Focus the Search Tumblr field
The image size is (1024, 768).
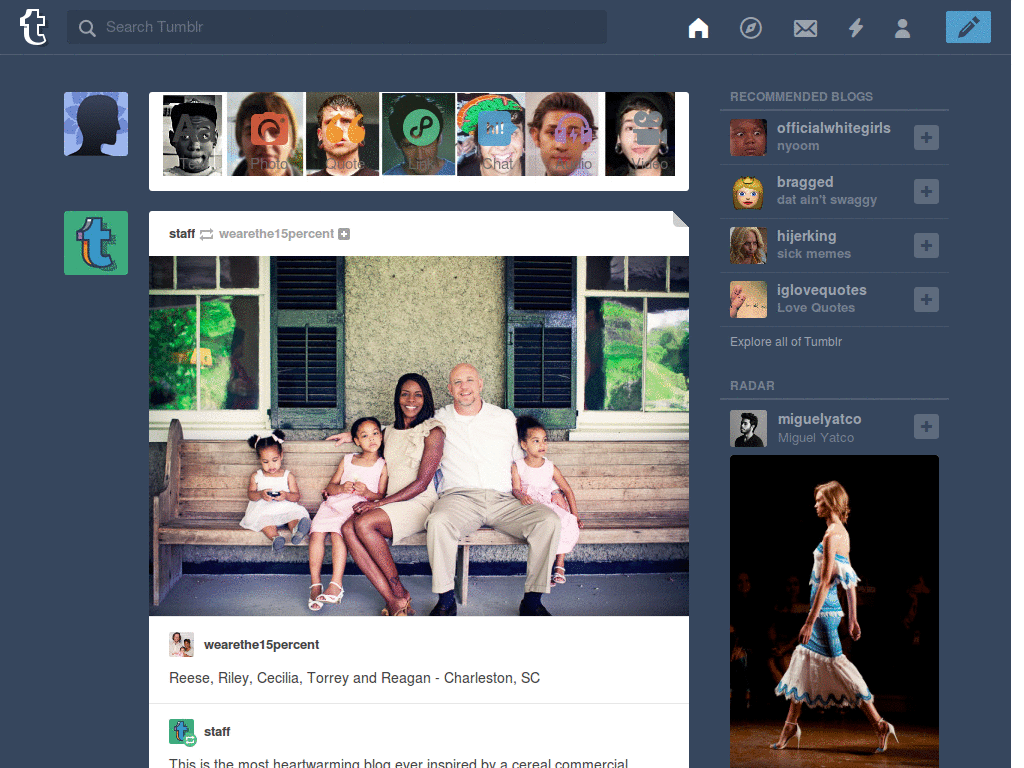click(x=337, y=27)
